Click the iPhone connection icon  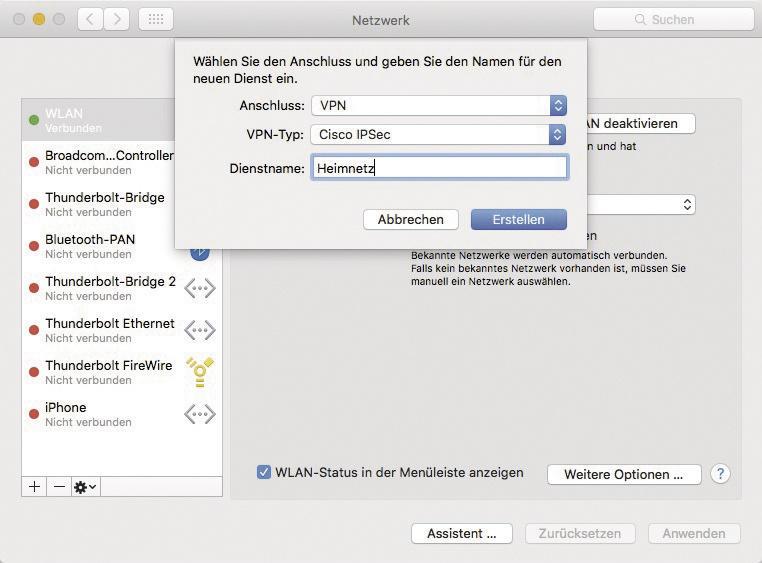200,414
